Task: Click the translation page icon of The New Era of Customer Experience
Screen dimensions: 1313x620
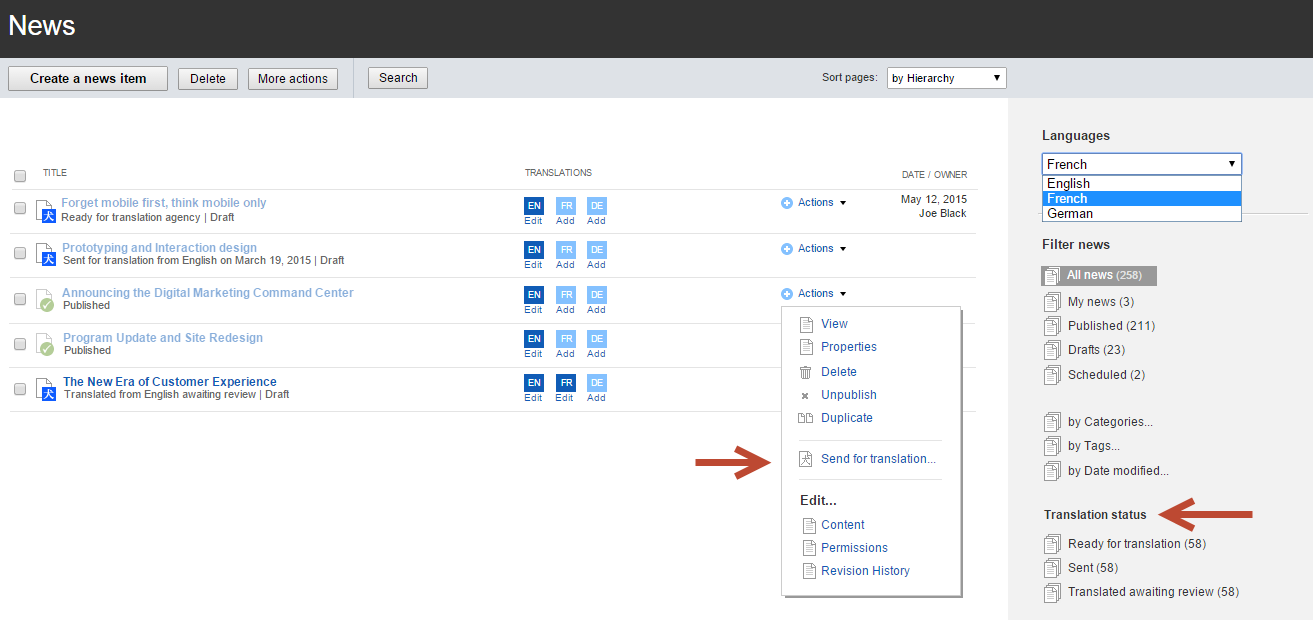Action: pyautogui.click(x=45, y=389)
